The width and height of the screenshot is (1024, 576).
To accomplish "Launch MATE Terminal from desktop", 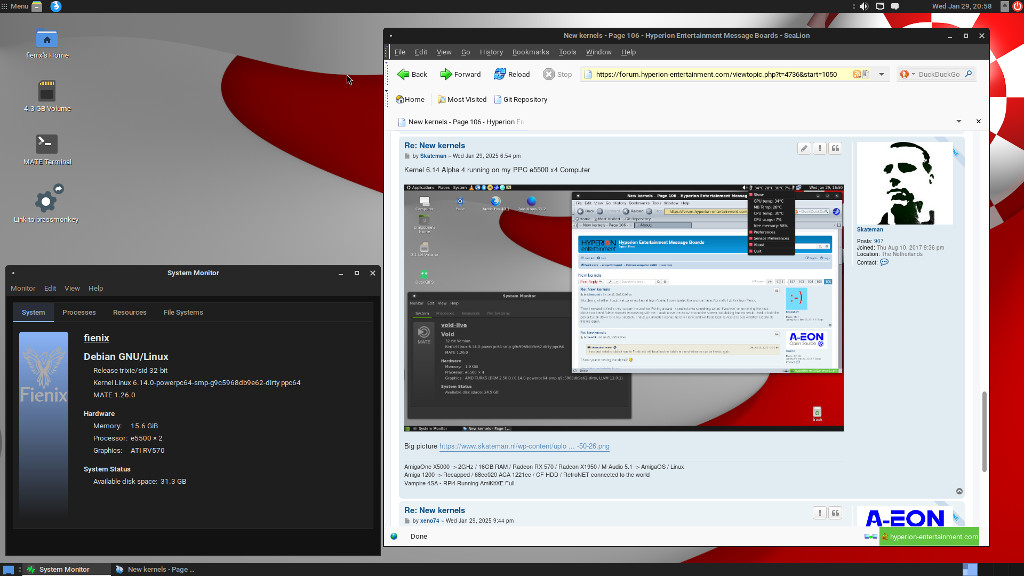I will [46, 150].
